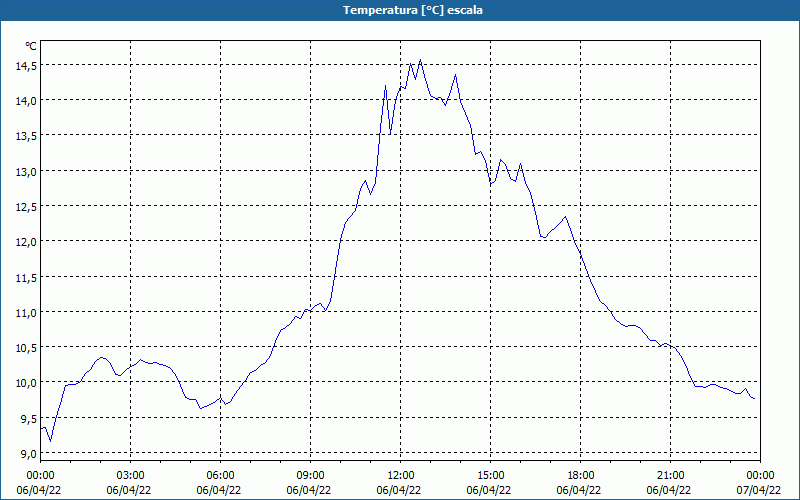Click the 10,5 y-axis label

(x=27, y=348)
